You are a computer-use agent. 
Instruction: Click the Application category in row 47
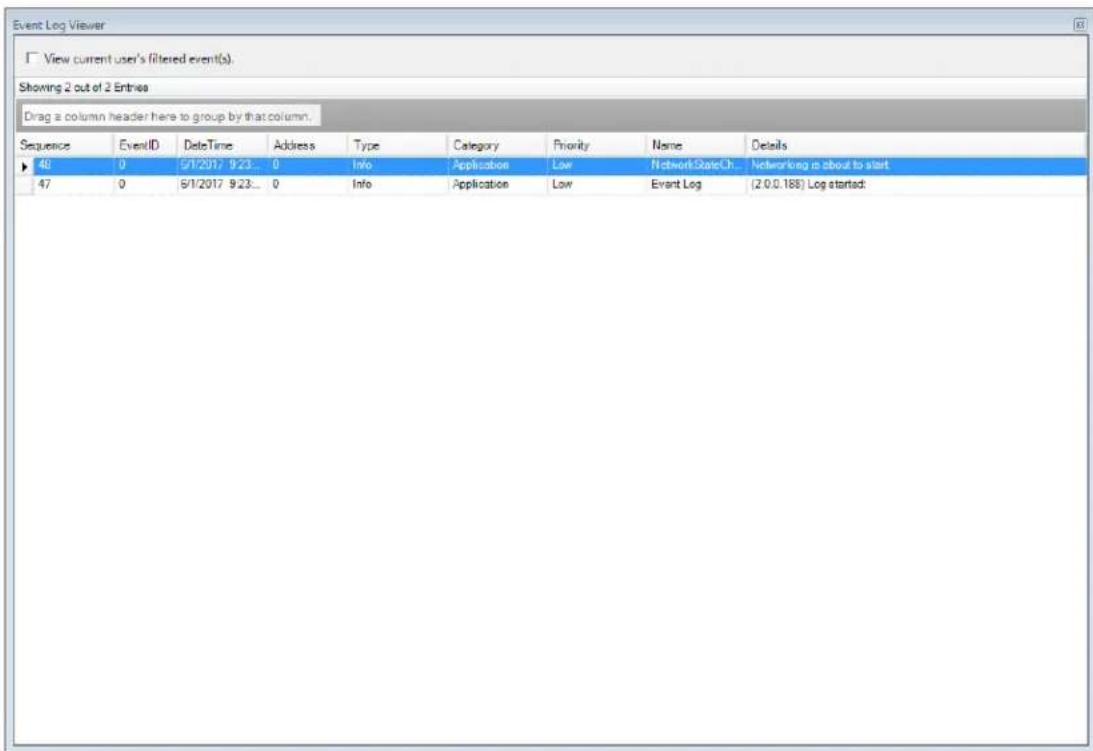(497, 185)
